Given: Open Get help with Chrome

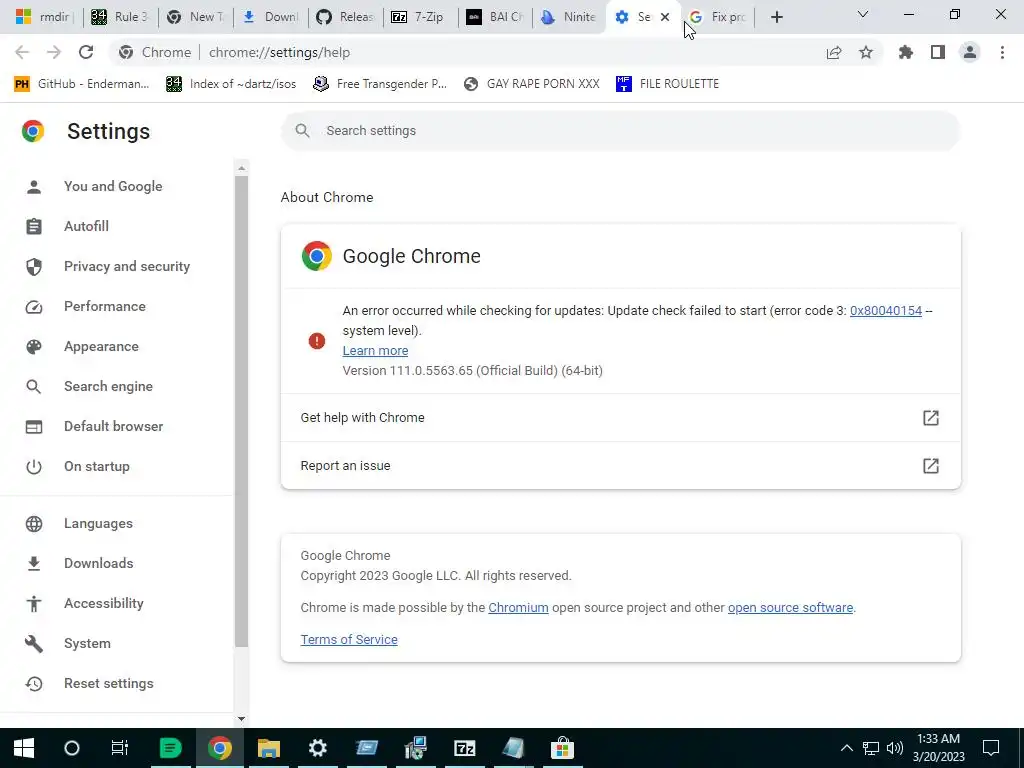Looking at the screenshot, I should pos(620,417).
